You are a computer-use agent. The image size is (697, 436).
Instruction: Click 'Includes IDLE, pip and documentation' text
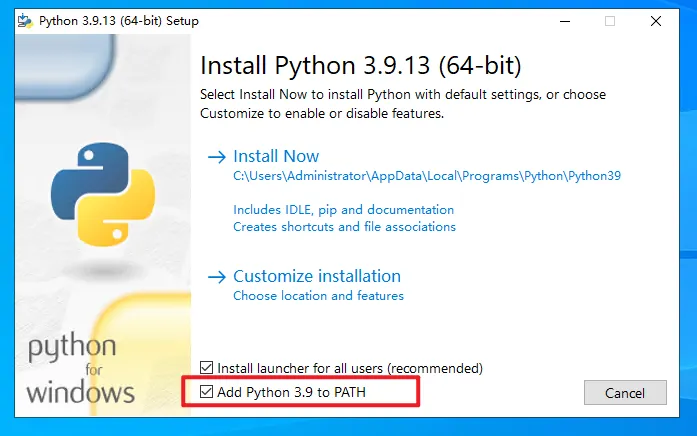pos(344,210)
